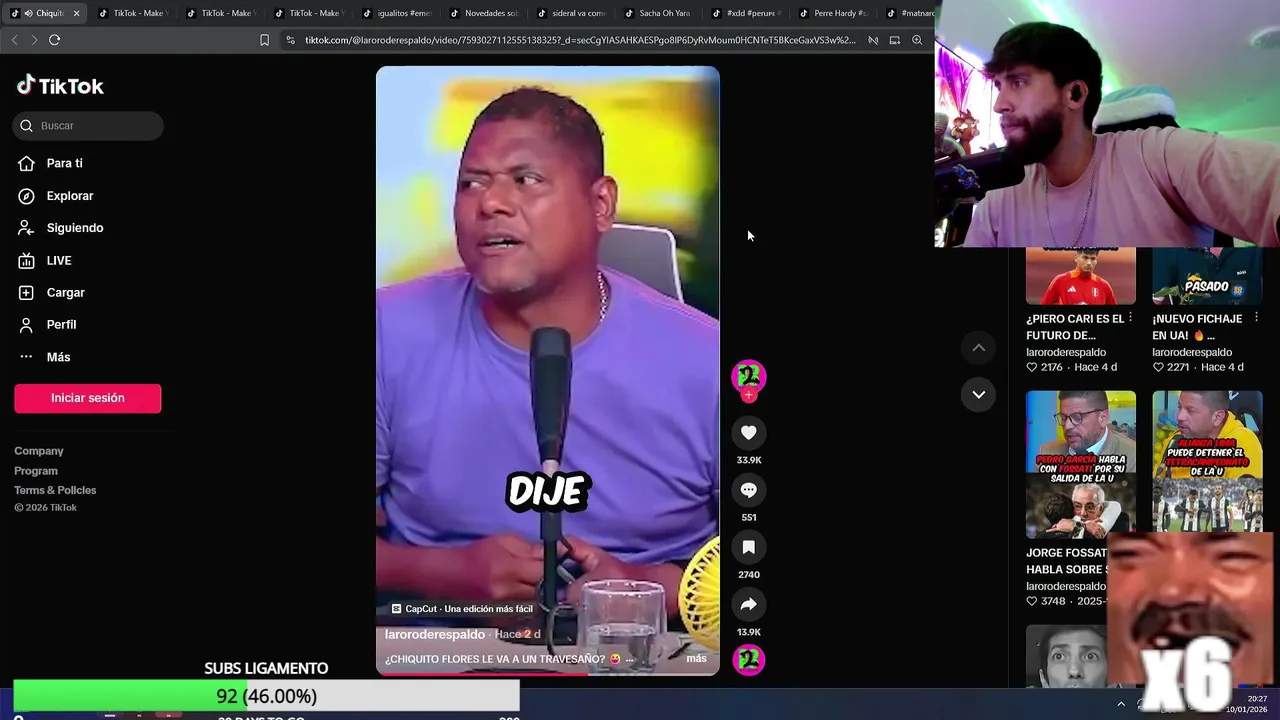Click the site settings icon beside the URL
Viewport: 1280px width, 720px height.
pos(290,40)
